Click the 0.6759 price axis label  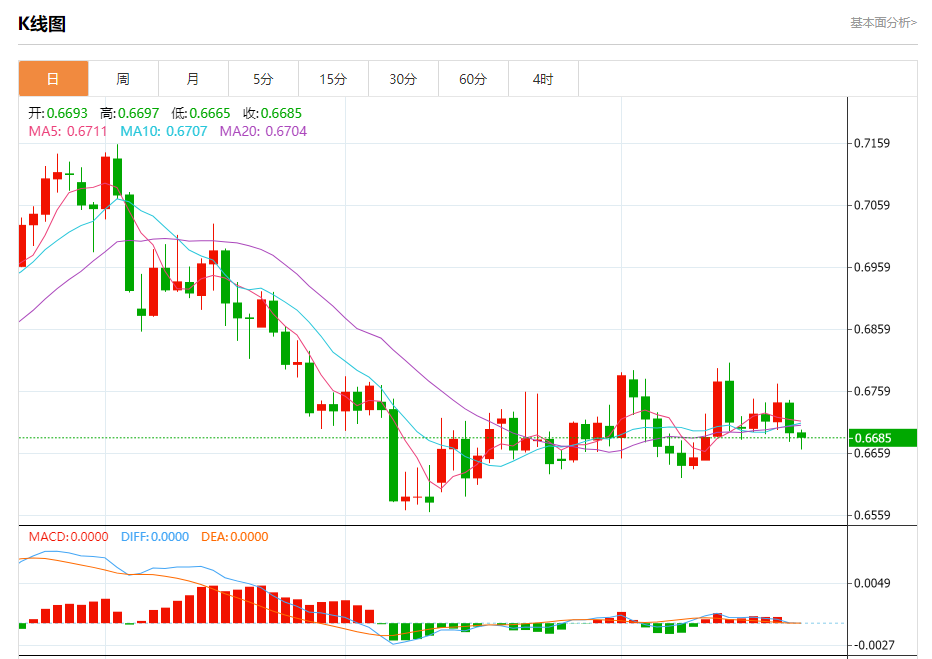[x=872, y=392]
